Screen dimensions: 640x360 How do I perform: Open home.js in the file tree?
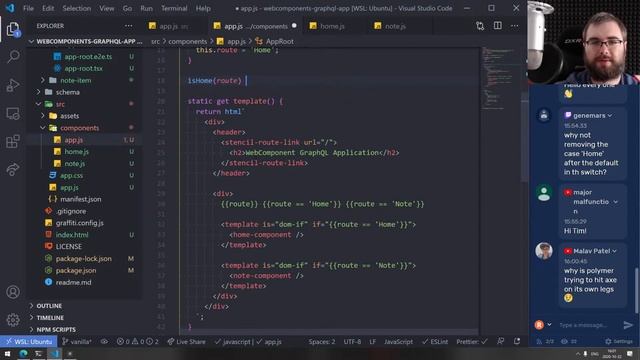pos(76,151)
